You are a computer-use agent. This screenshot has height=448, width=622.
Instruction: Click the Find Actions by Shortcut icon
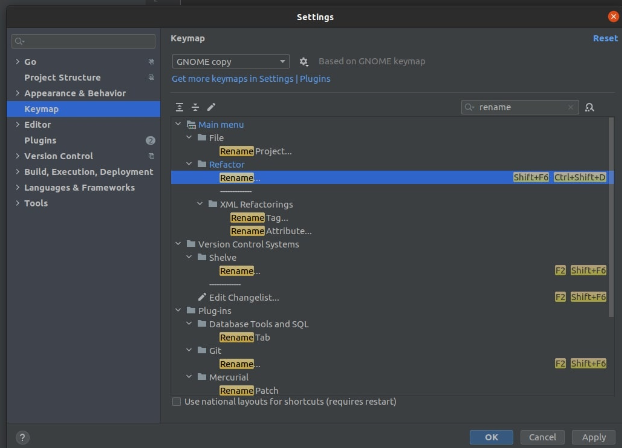pyautogui.click(x=589, y=107)
